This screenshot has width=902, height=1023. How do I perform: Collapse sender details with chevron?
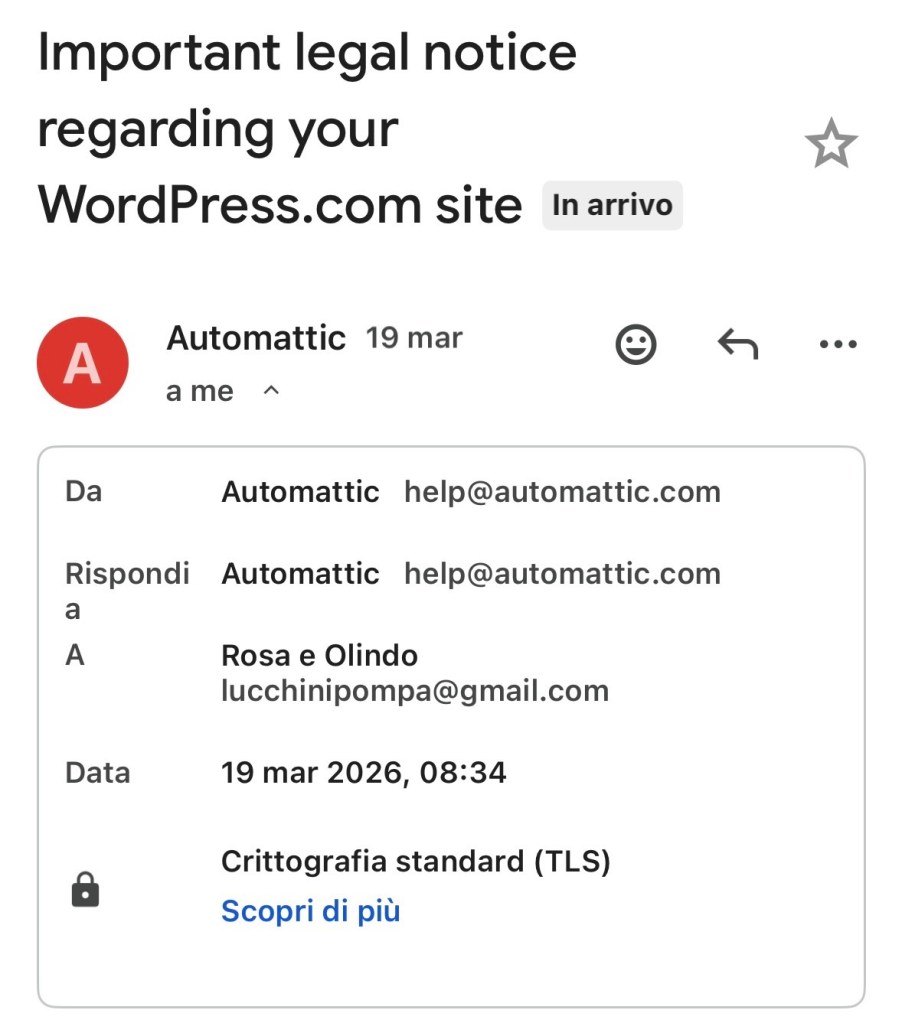270,392
